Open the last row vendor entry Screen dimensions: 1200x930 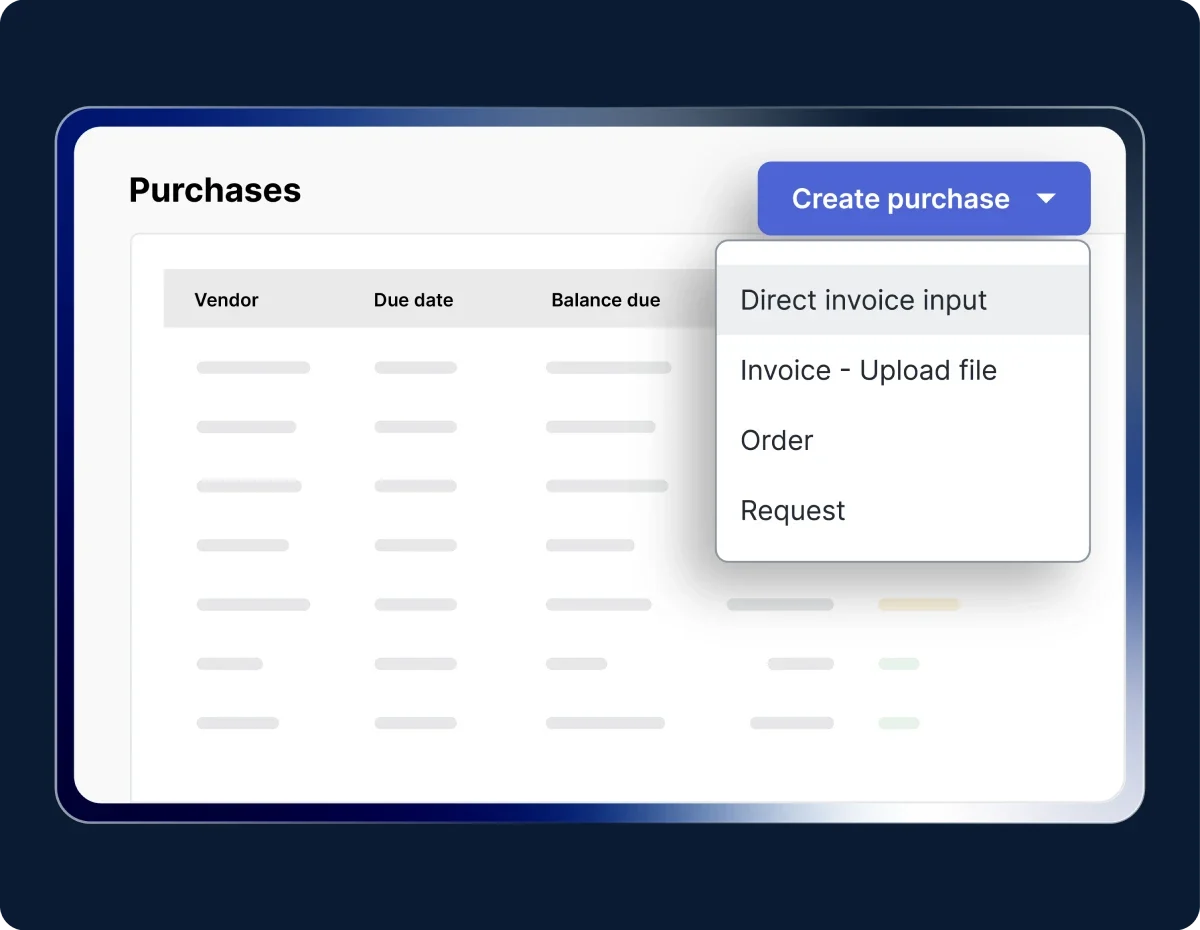(x=237, y=723)
